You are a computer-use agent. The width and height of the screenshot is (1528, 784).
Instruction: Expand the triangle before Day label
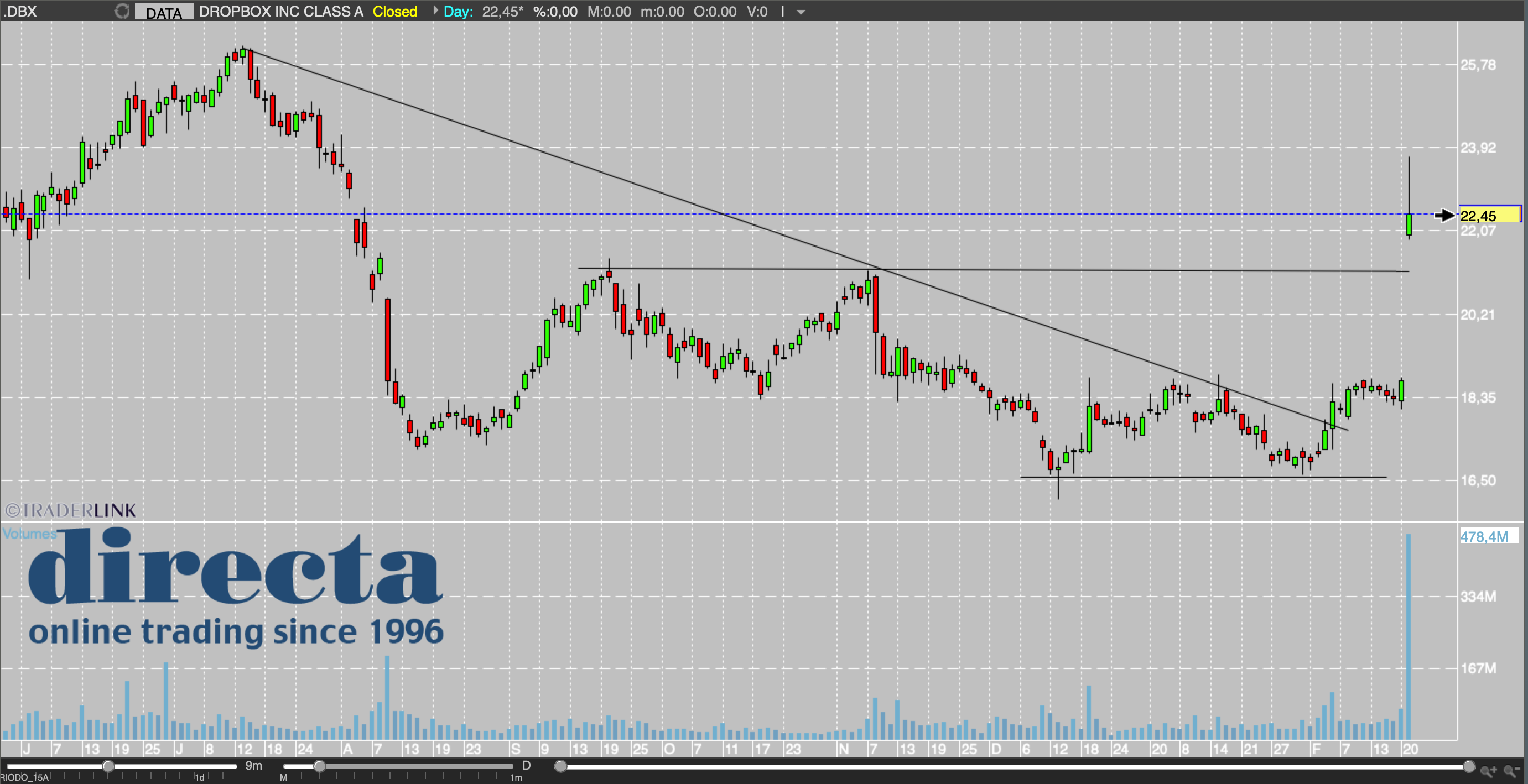click(x=435, y=11)
